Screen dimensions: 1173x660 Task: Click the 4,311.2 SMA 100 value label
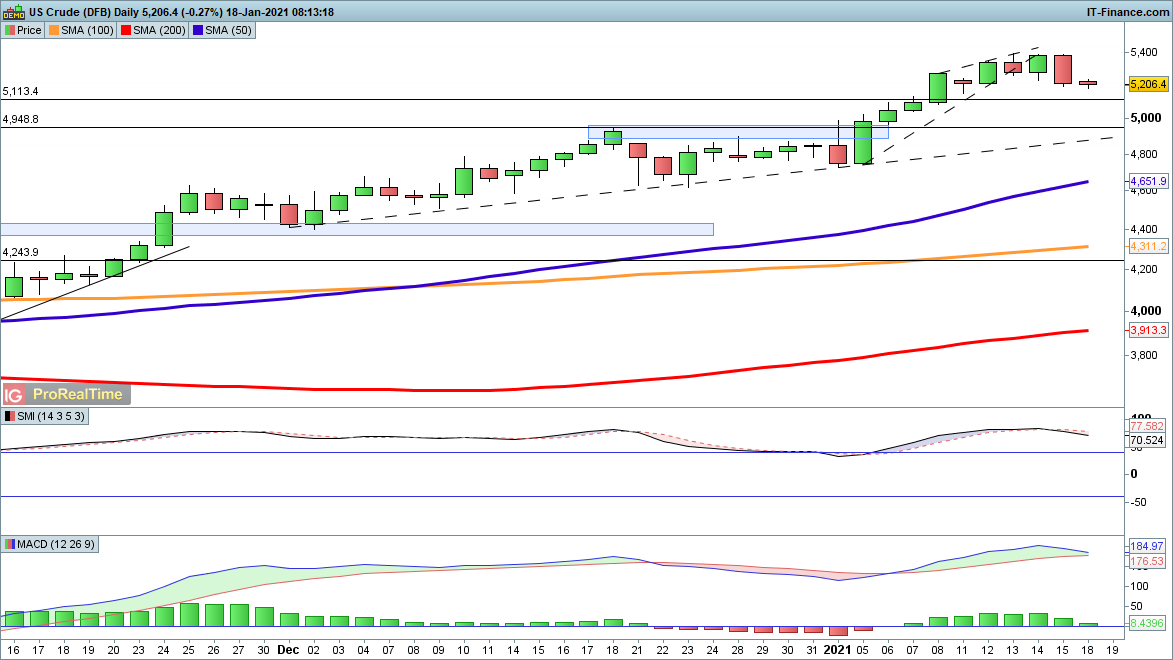coord(1148,246)
